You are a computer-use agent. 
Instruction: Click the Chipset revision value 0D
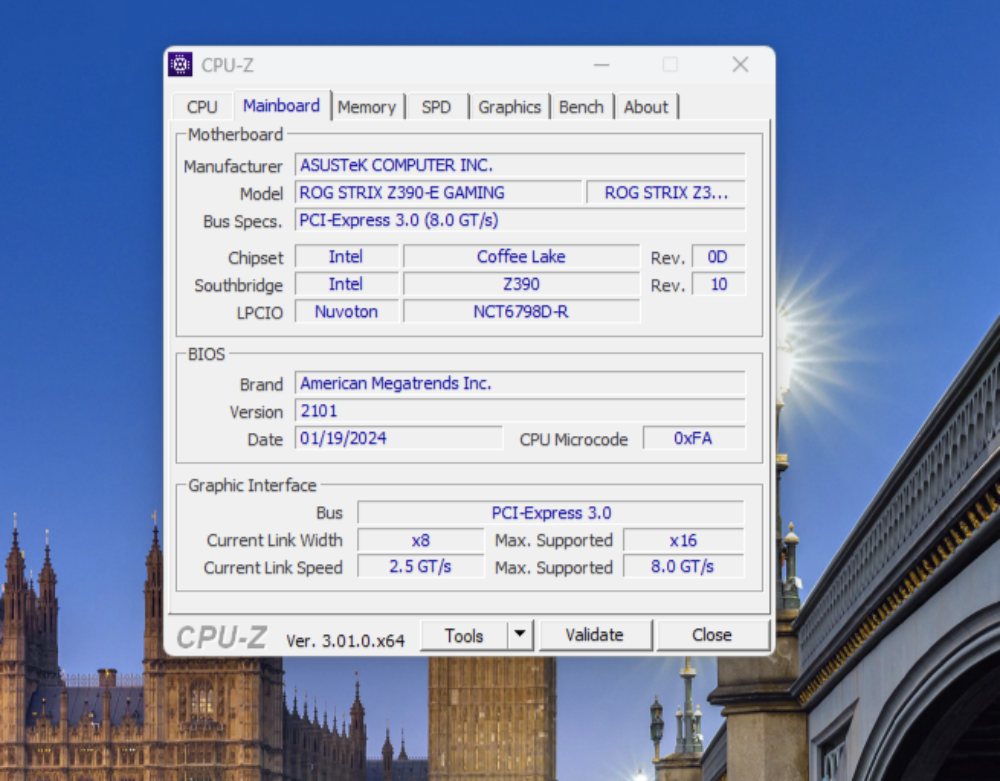coord(718,256)
